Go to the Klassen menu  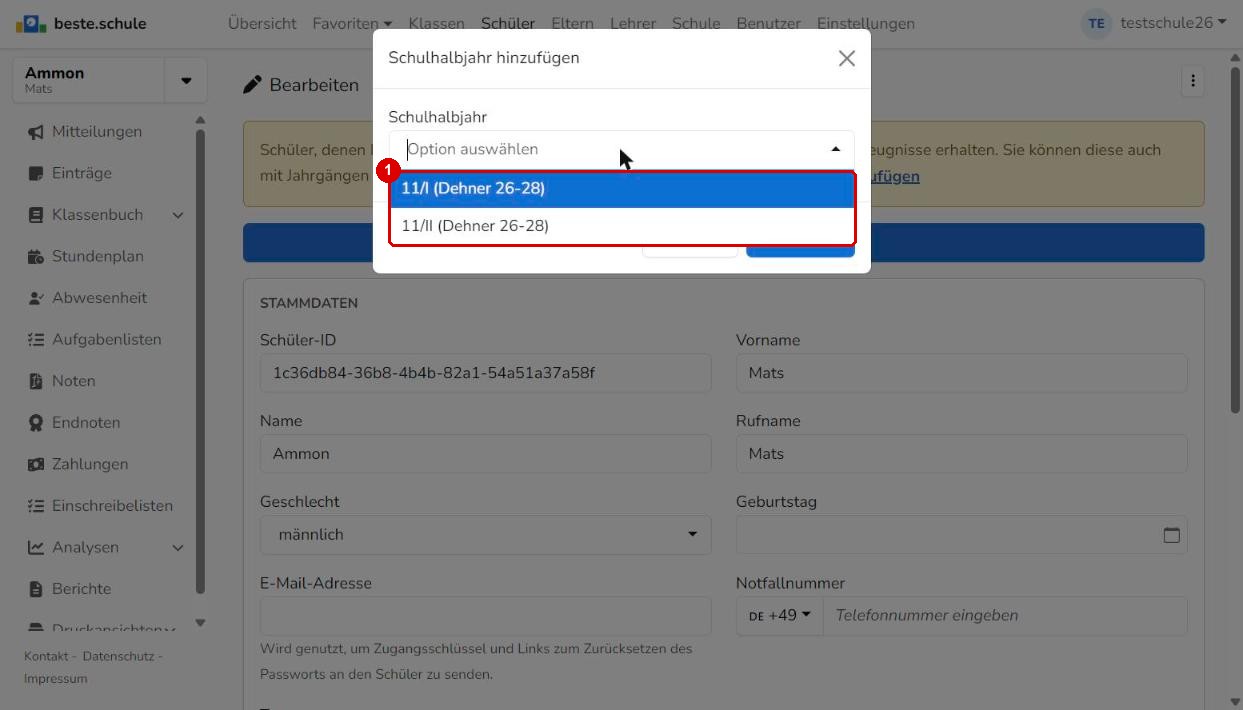437,23
